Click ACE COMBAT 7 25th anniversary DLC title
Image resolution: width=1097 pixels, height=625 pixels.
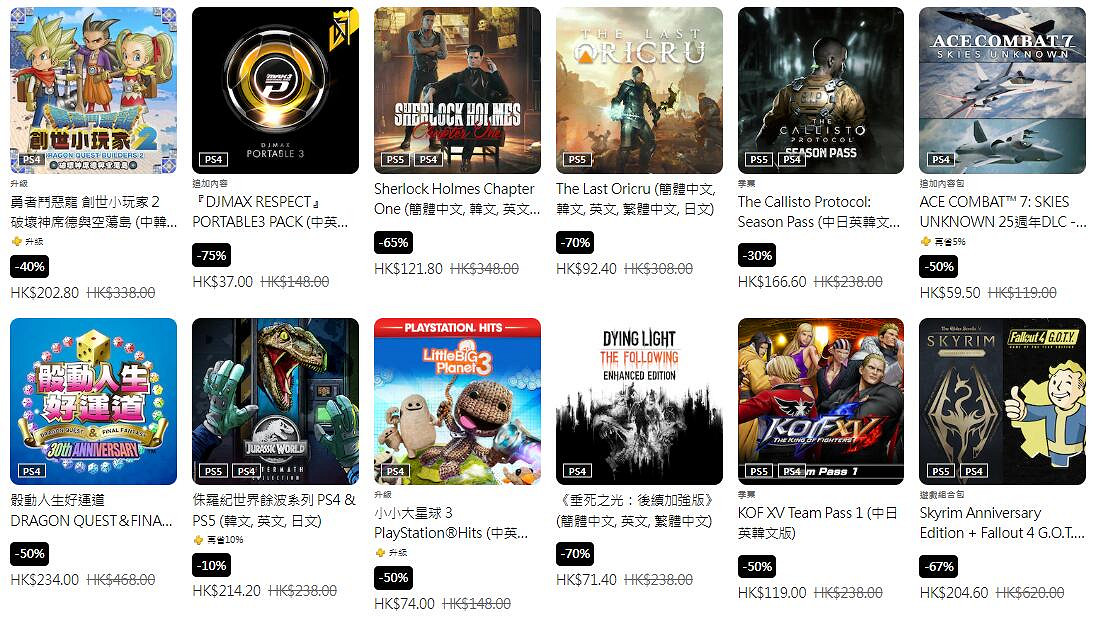click(x=1002, y=211)
